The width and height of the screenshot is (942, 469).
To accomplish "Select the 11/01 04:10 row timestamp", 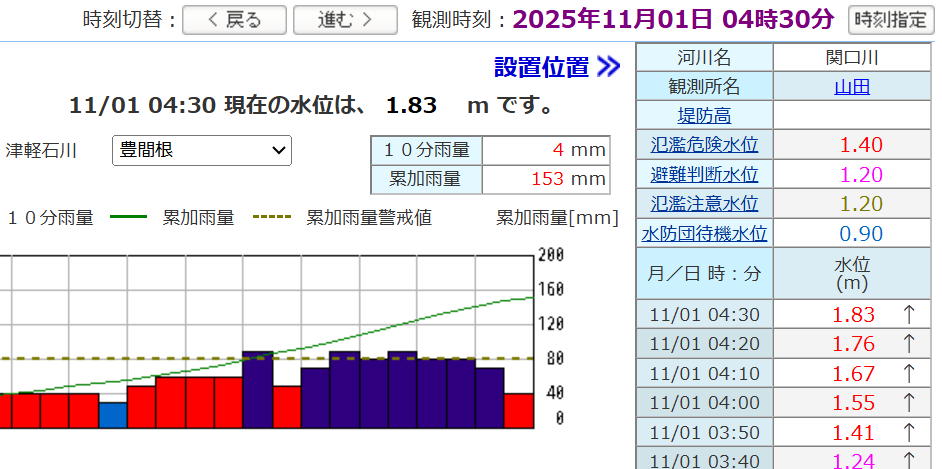I will point(704,374).
